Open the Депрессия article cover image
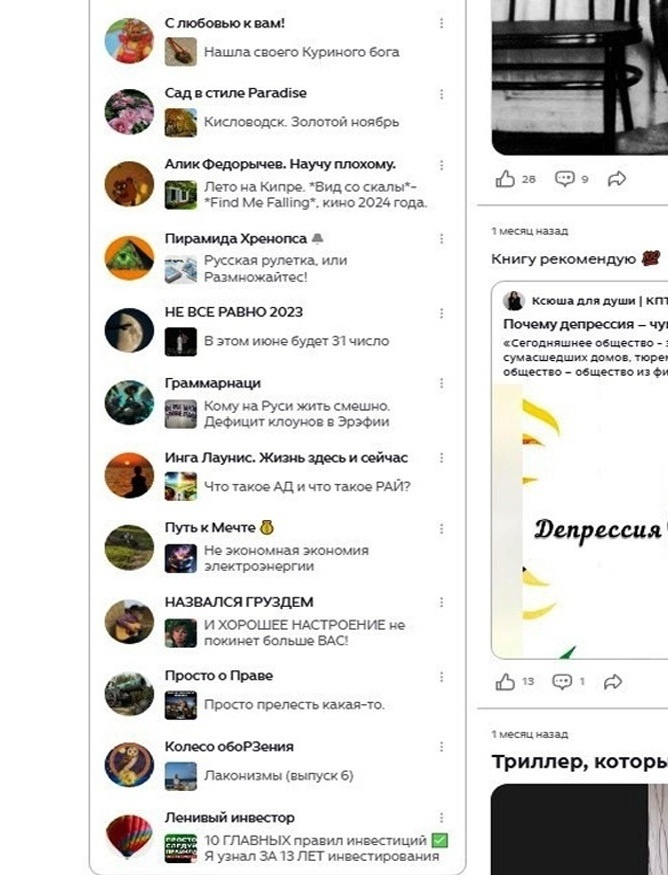This screenshot has width=668, height=875. coord(580,521)
